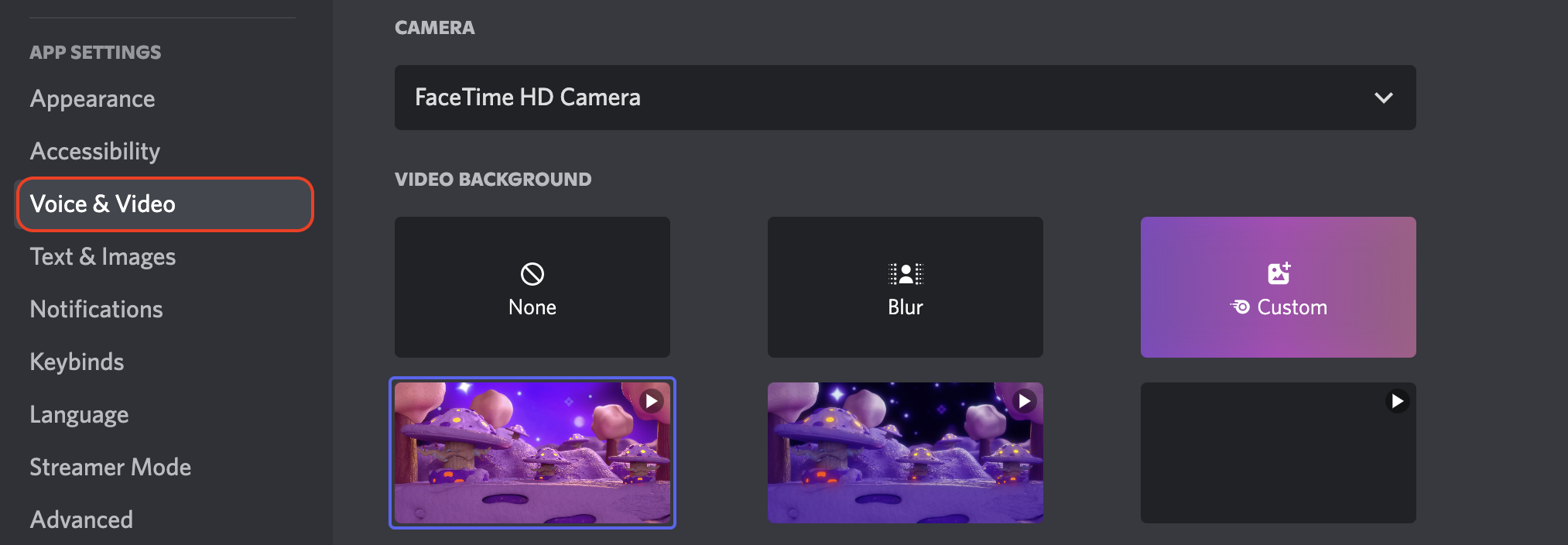
Task: Click the VIDEO BACKGROUND heading
Action: point(493,180)
